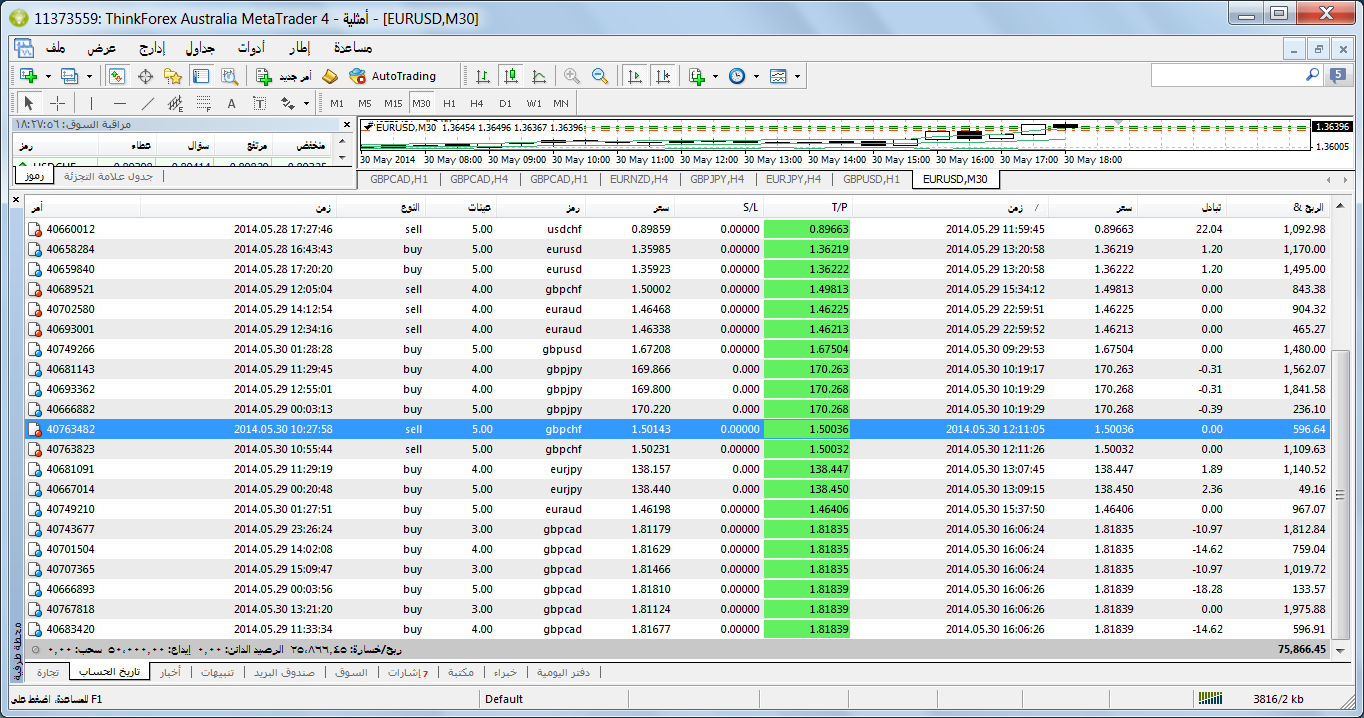The width and height of the screenshot is (1364, 718).
Task: Close the Market Watch panel
Action: [x=347, y=126]
